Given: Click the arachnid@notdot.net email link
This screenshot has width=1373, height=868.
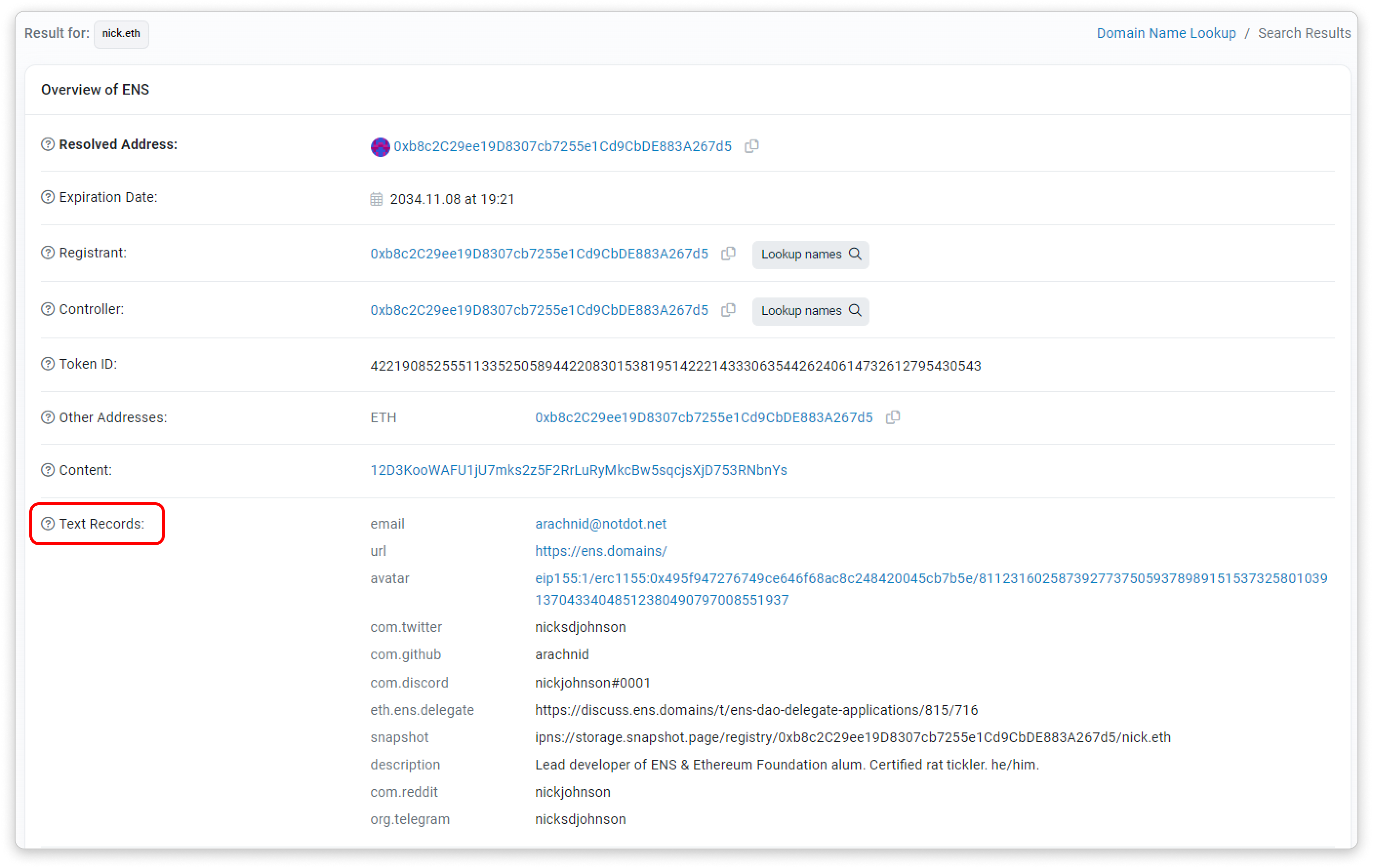Looking at the screenshot, I should [601, 524].
